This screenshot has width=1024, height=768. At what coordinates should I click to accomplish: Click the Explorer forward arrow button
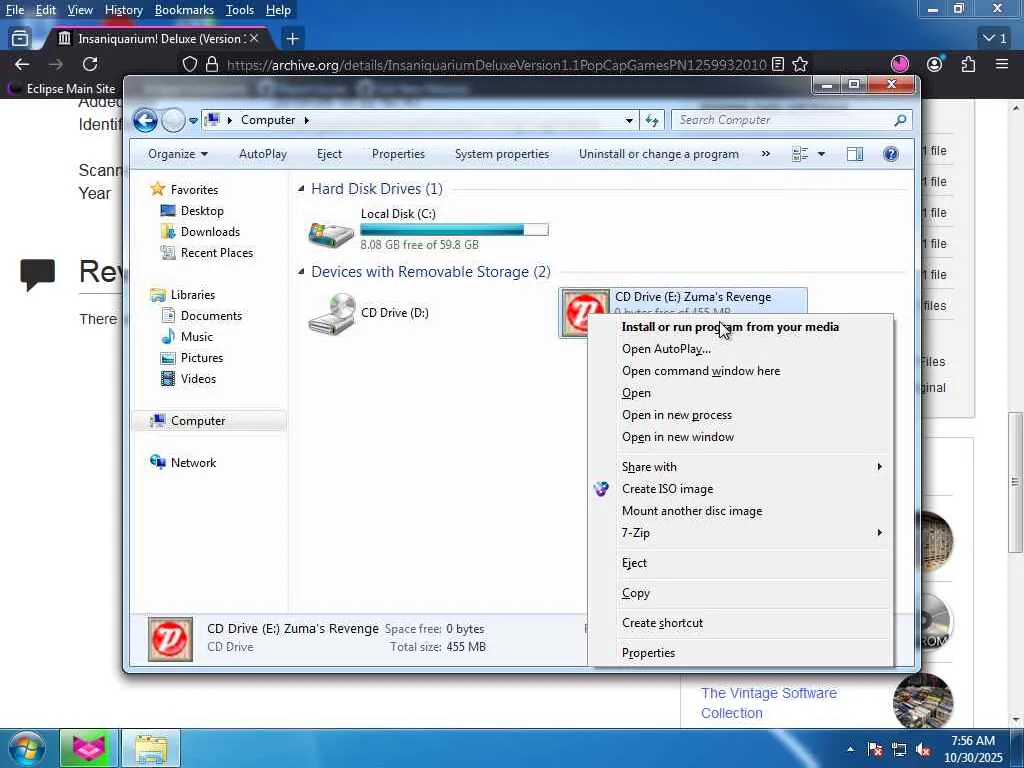(x=173, y=120)
